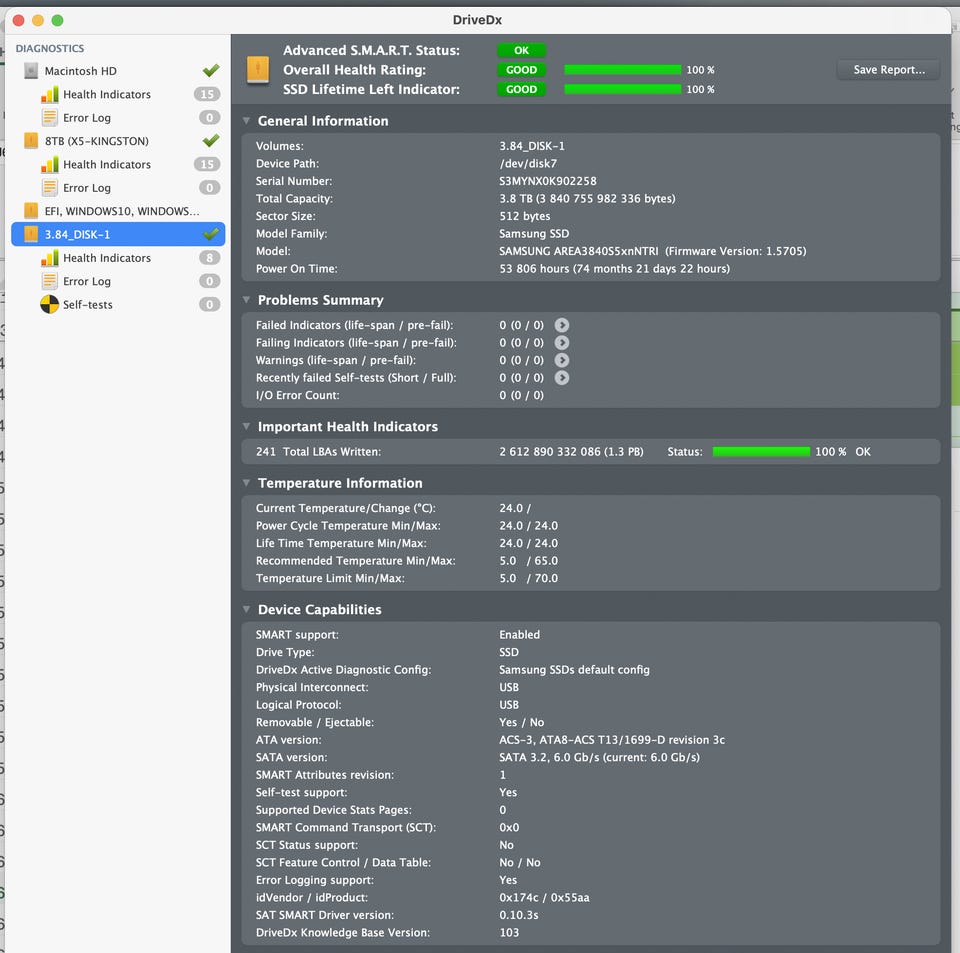Select the 8TB (X5-KINGSTON) drive
This screenshot has height=953, width=960.
pos(118,141)
